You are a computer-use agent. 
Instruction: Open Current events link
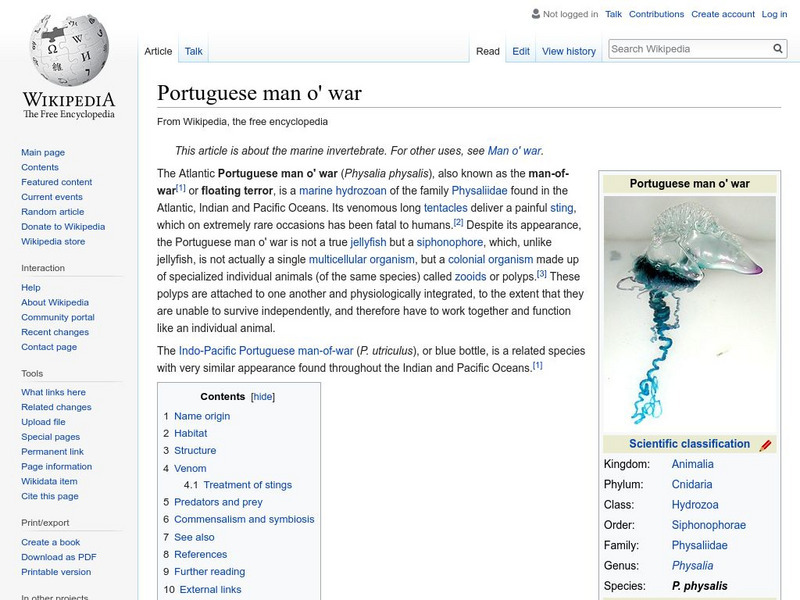(52, 196)
